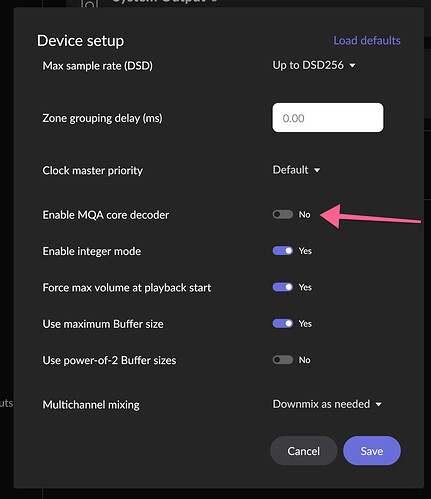Turn off Force max volume at playback start
The width and height of the screenshot is (431, 499).
click(x=283, y=287)
